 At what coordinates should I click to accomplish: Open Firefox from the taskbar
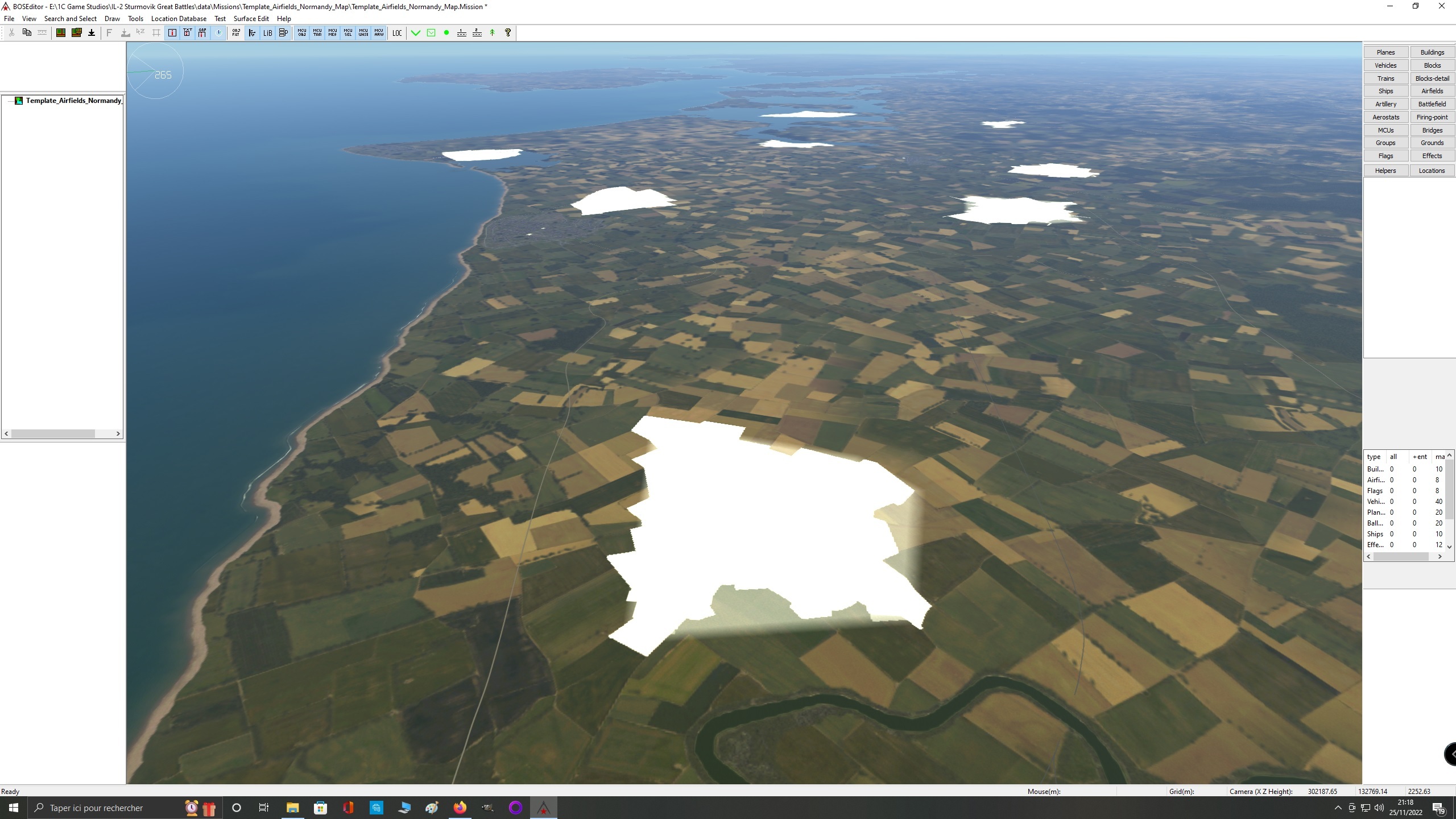pyautogui.click(x=460, y=808)
